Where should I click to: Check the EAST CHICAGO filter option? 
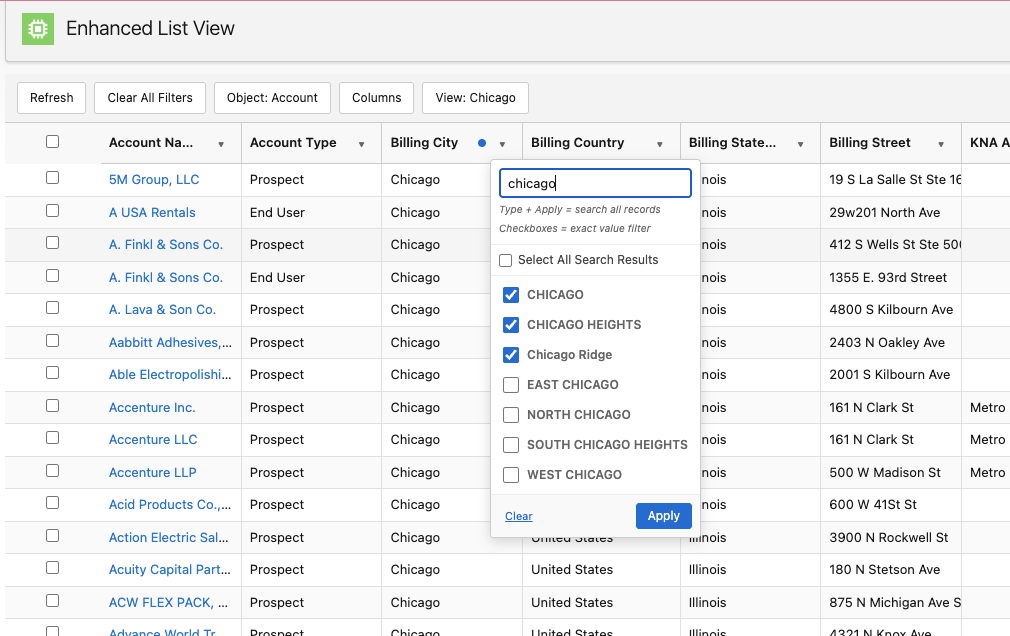510,385
